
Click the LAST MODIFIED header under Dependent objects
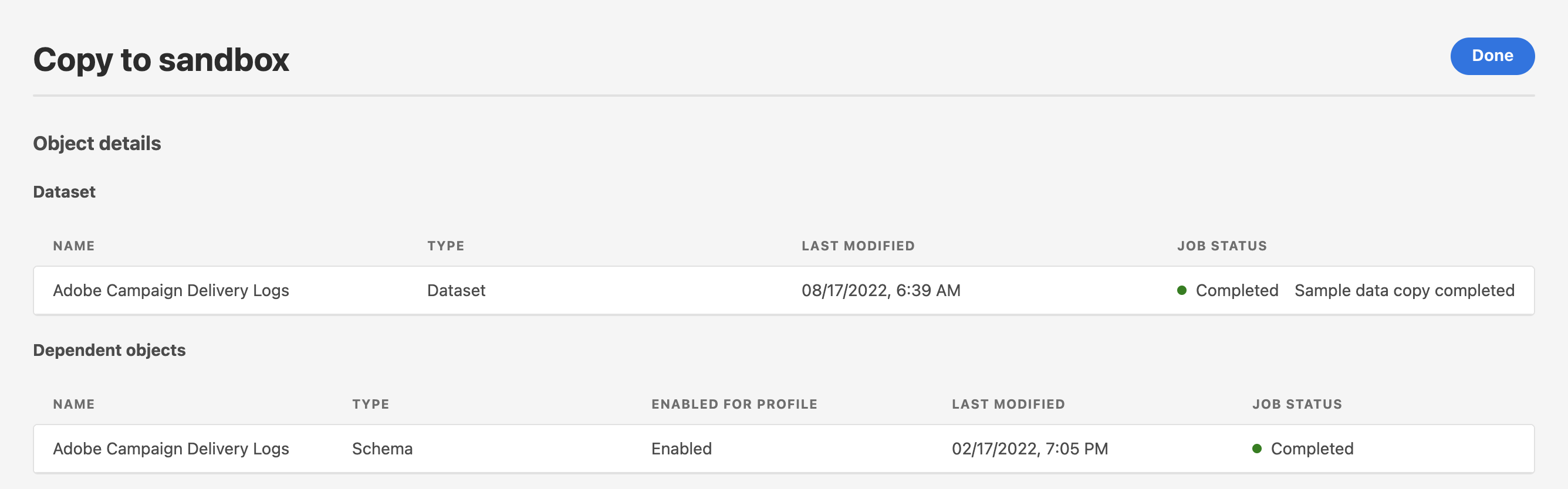(x=1008, y=404)
